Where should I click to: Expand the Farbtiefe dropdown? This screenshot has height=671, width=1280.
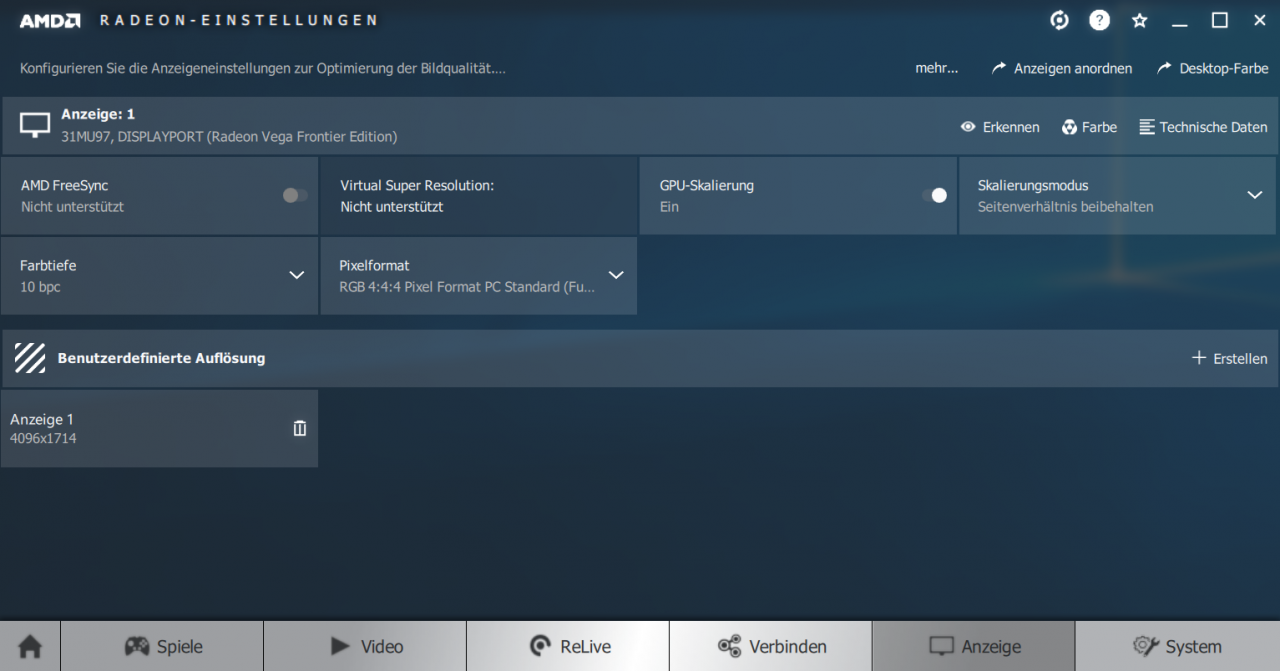click(296, 275)
